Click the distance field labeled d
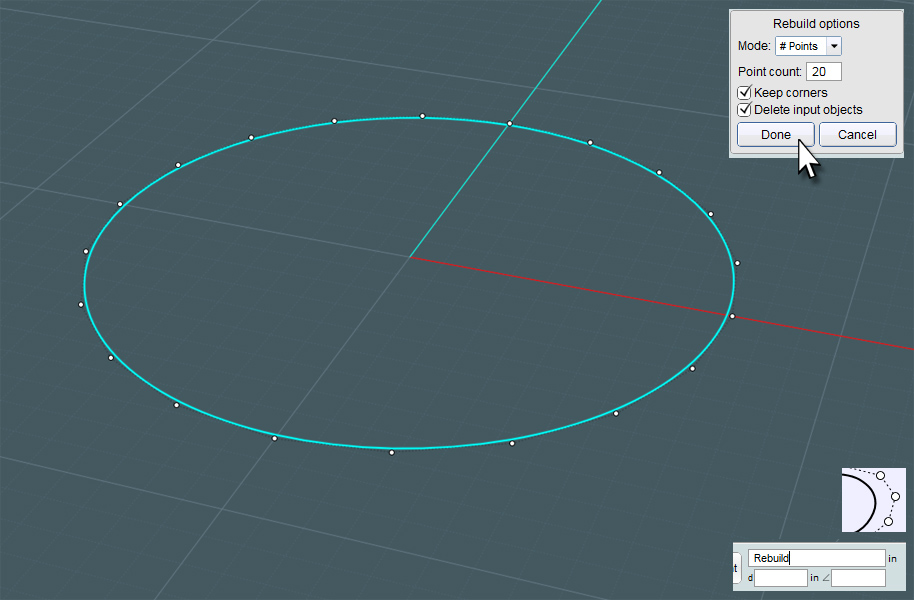Image resolution: width=914 pixels, height=600 pixels. coord(781,578)
